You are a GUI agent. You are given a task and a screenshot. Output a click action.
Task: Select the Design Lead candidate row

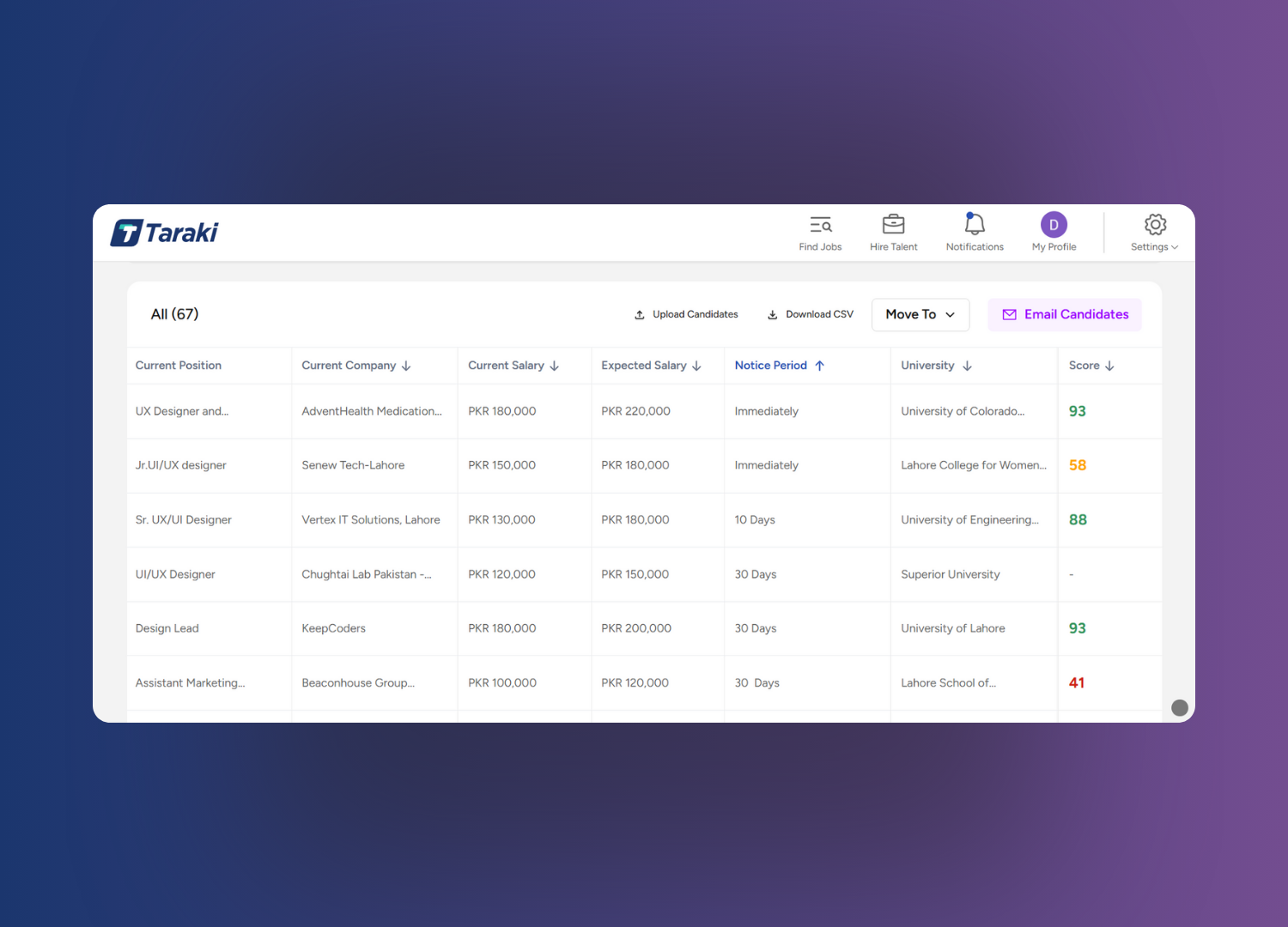167,628
